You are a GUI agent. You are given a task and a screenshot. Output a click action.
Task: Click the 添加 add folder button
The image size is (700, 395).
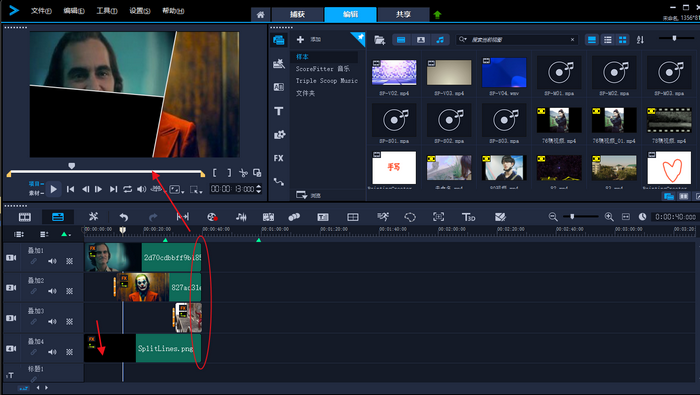[x=308, y=39]
